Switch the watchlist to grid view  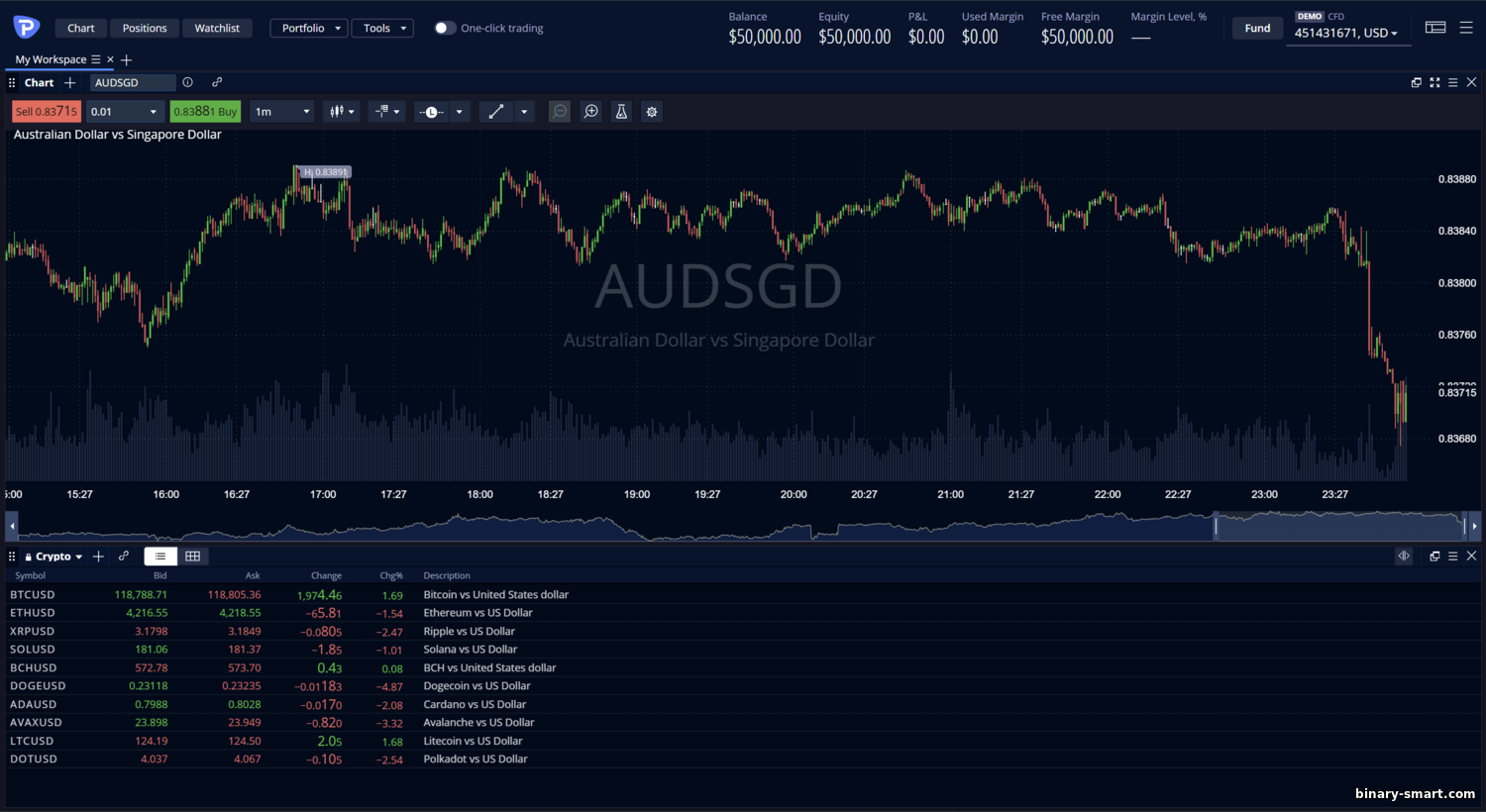(x=193, y=557)
